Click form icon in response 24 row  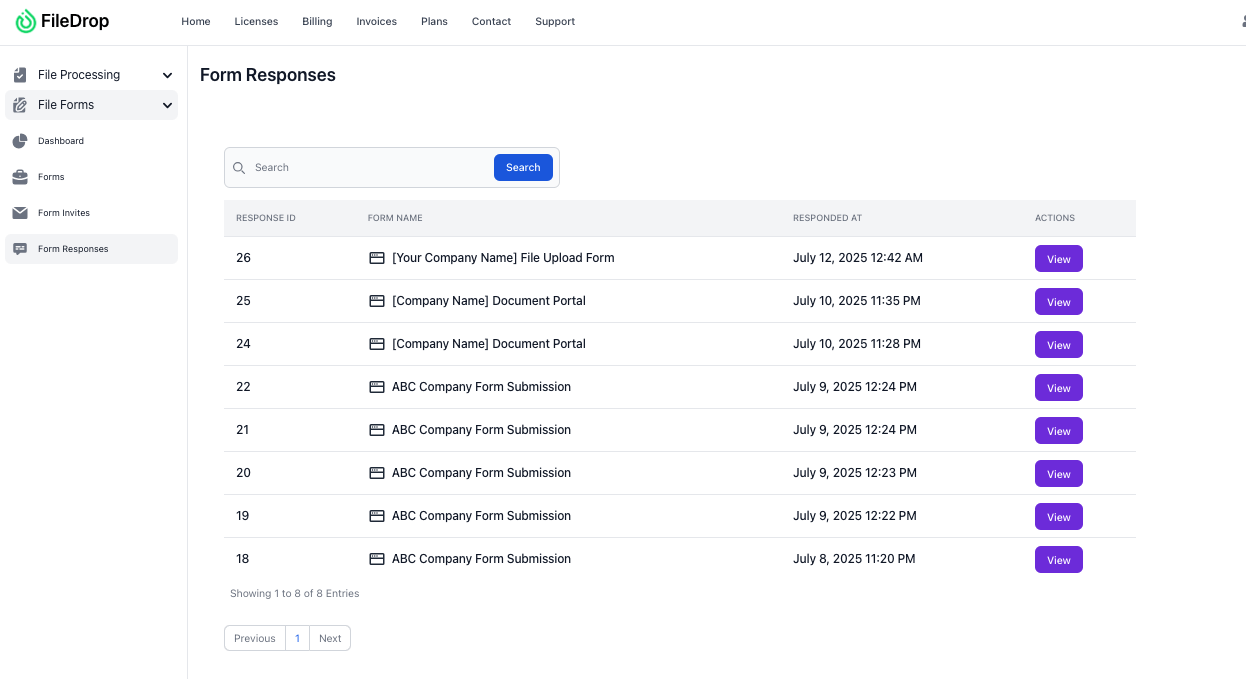[377, 344]
